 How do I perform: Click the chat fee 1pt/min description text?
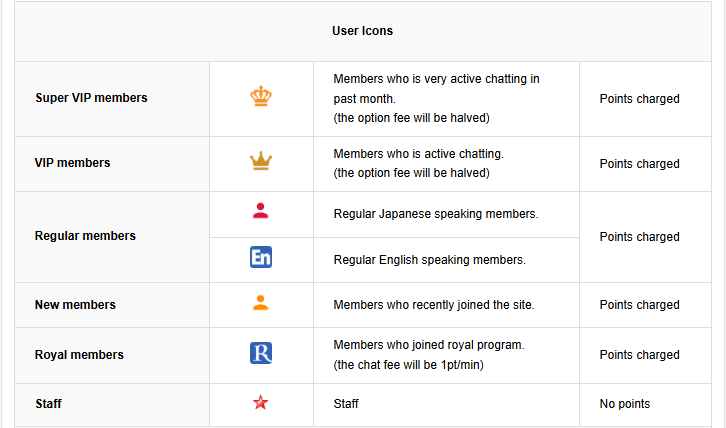coord(408,365)
